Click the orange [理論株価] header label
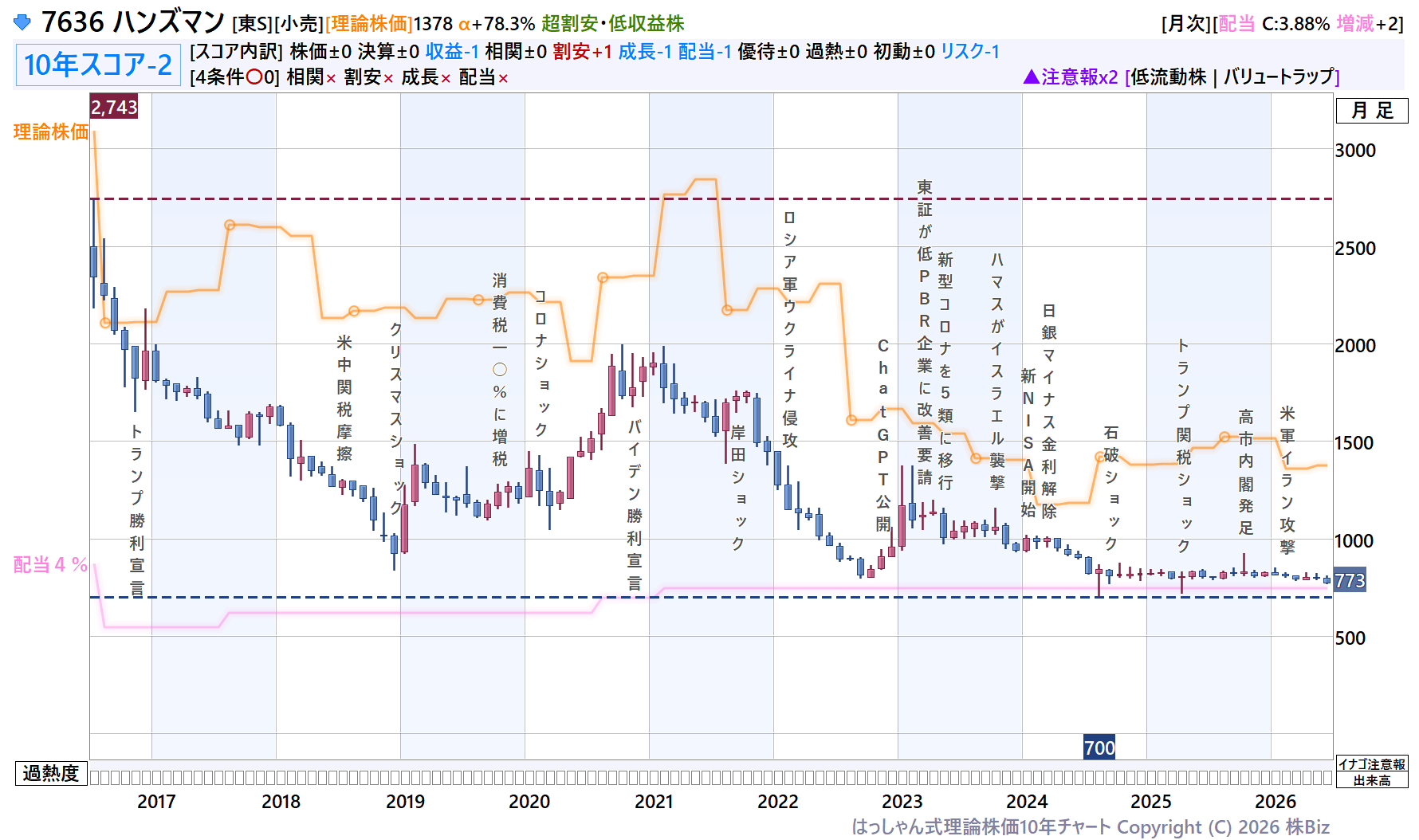This screenshot has height=840, width=1419. point(368,24)
